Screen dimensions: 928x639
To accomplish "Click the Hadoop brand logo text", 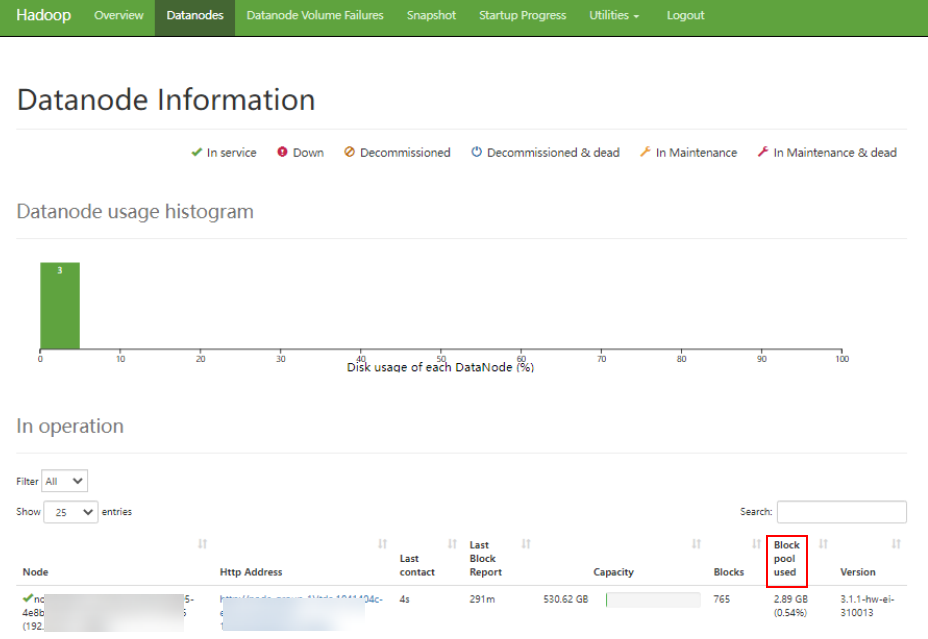I will 43,15.
